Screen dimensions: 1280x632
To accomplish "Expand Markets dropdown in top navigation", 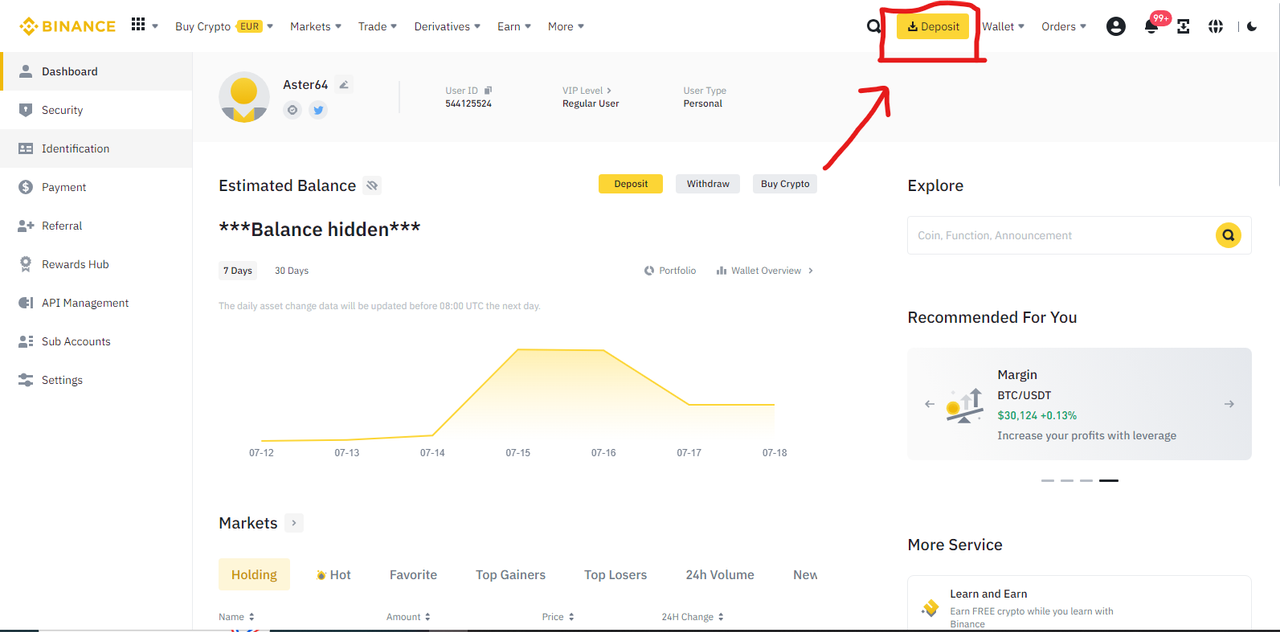I will pyautogui.click(x=316, y=27).
